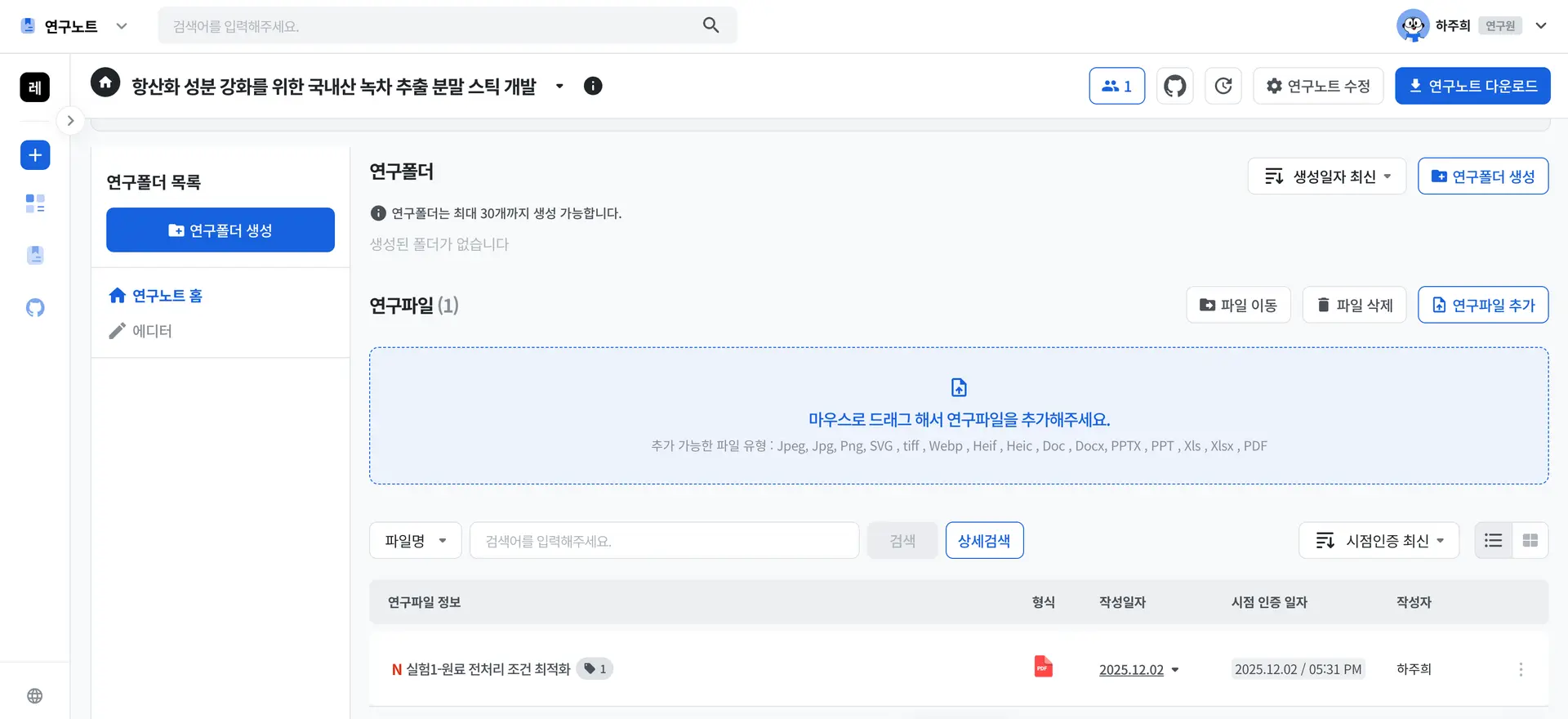Open the 하주희 profile avatar
This screenshot has width=1568, height=719.
(x=1413, y=25)
